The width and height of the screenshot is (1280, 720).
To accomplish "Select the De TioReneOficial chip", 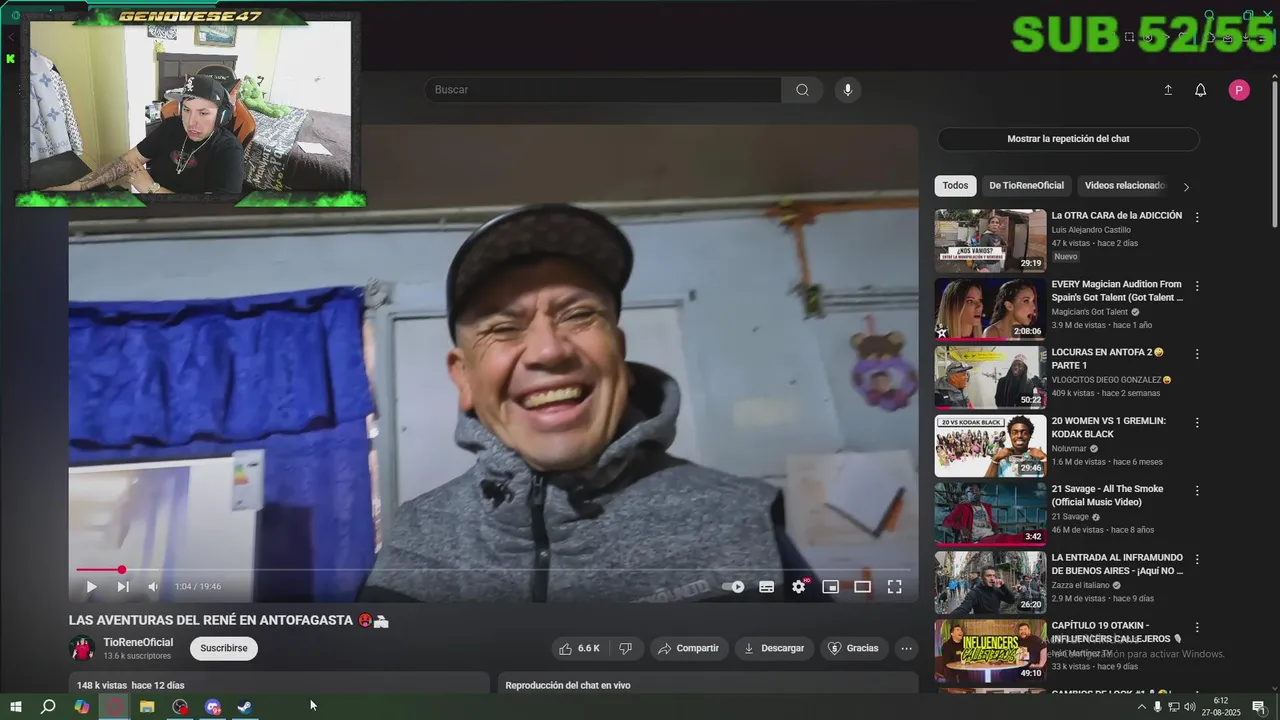I will [x=1026, y=185].
